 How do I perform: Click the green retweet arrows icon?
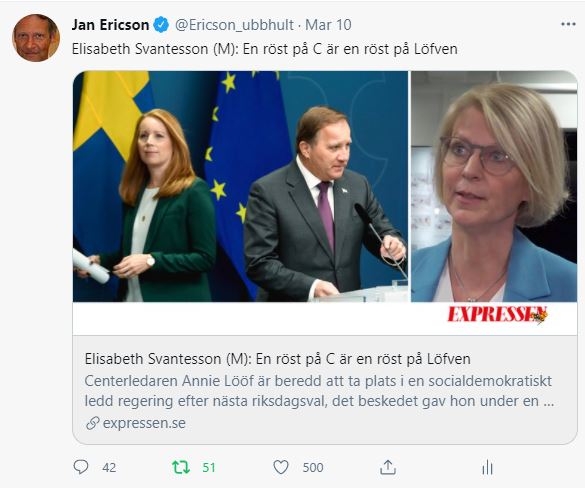tap(181, 467)
